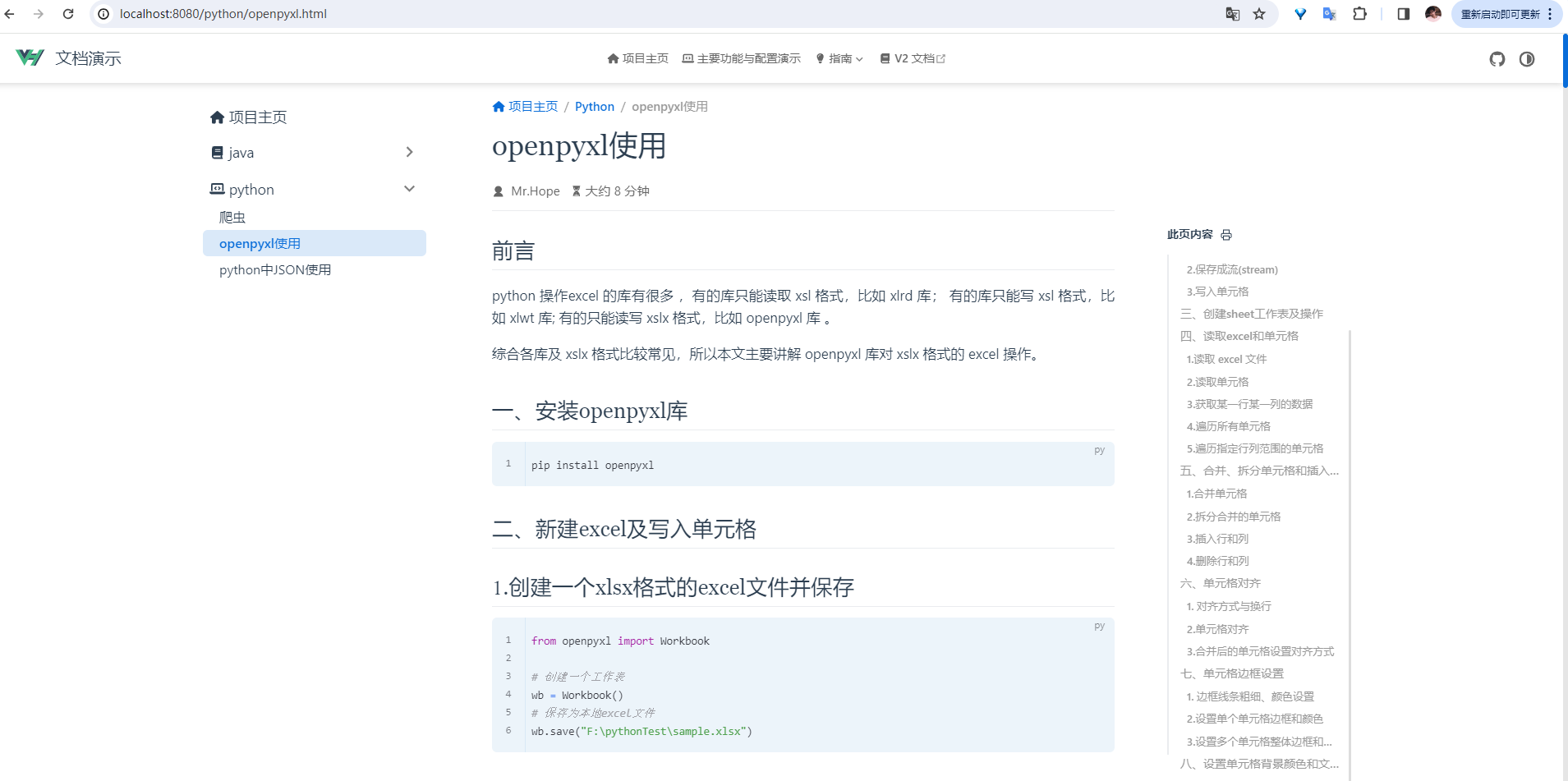Jump to 4.删除行和列 in contents
Image resolution: width=1568 pixels, height=781 pixels.
coord(1217,561)
